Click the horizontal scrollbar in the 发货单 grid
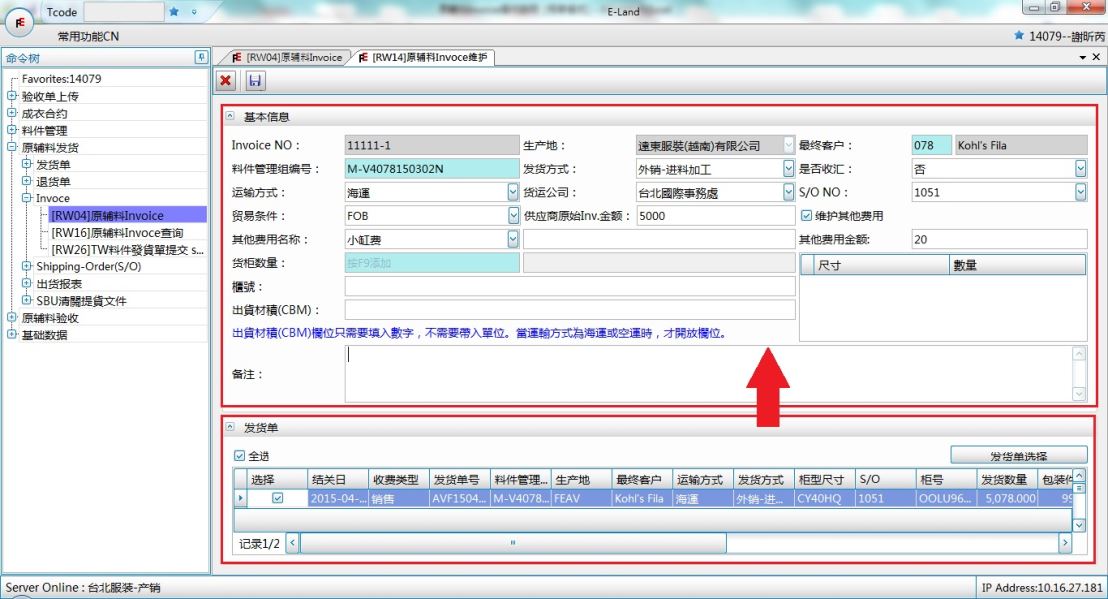 [x=513, y=543]
